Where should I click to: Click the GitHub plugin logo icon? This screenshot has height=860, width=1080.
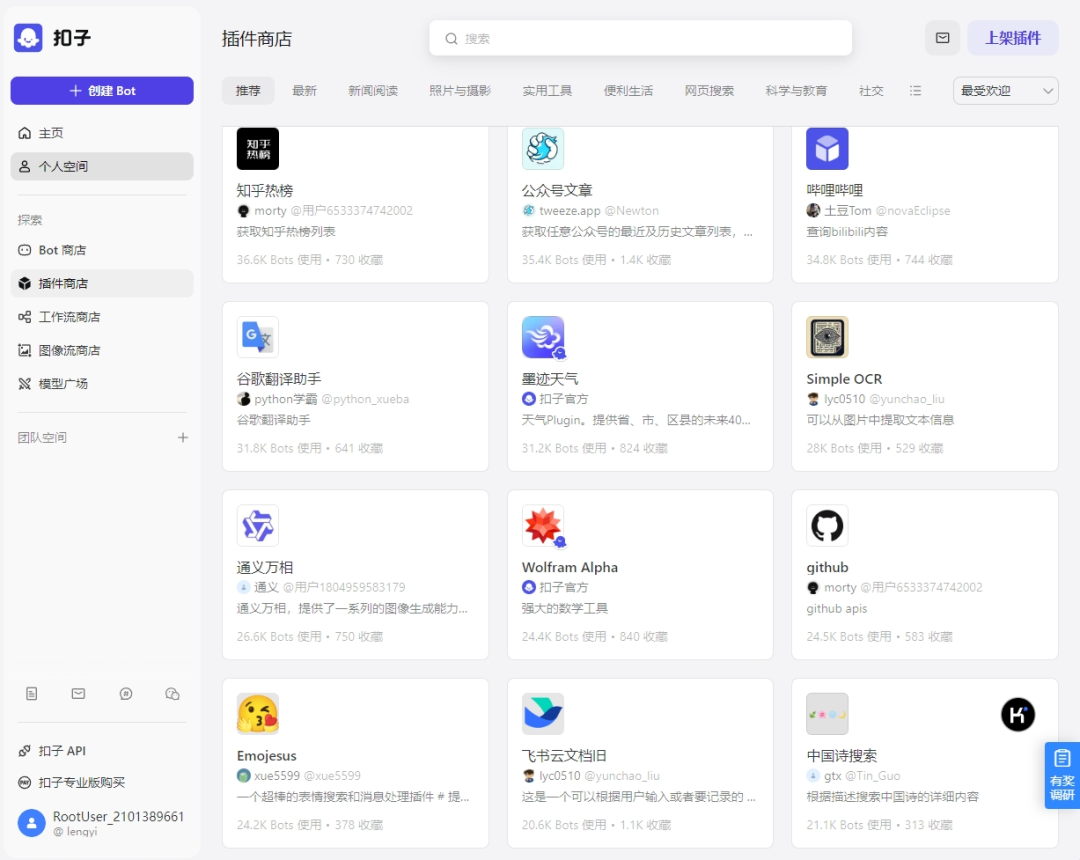(x=827, y=525)
